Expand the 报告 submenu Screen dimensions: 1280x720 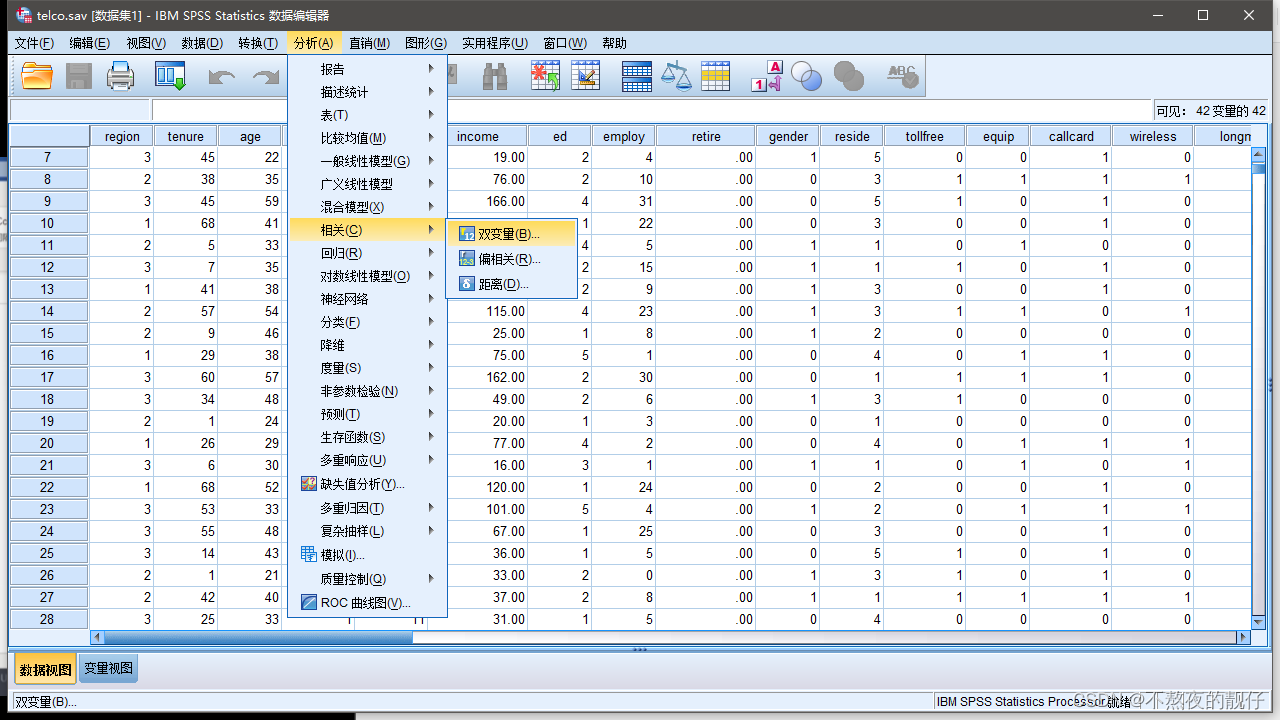[367, 69]
